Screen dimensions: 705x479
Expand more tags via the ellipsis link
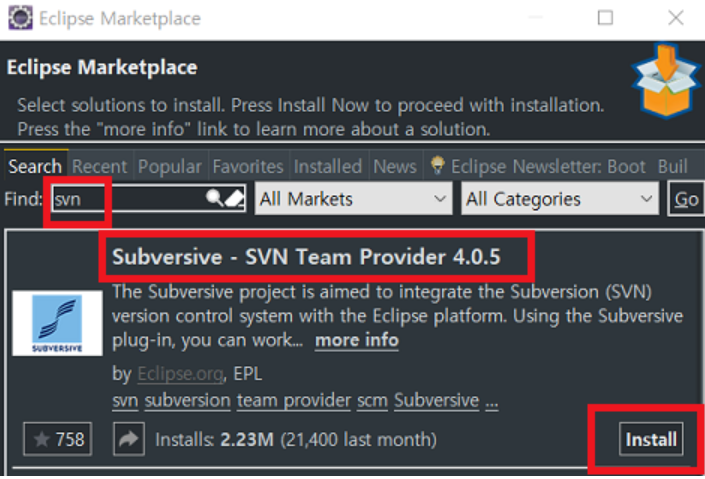coord(492,402)
